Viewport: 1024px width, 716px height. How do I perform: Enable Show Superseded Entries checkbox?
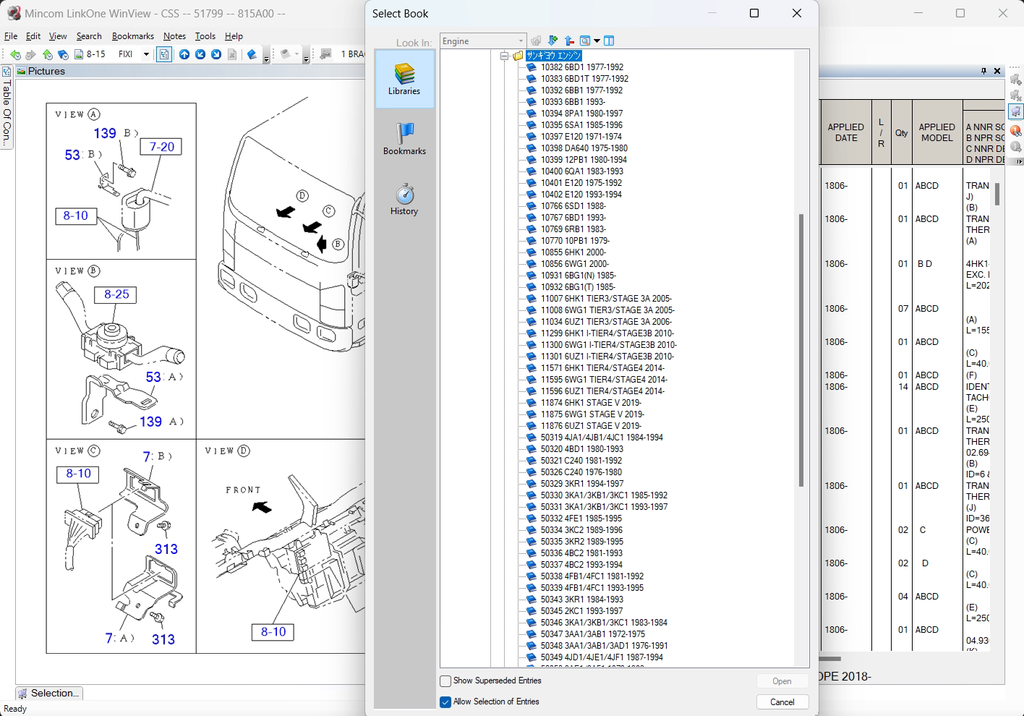tap(446, 681)
